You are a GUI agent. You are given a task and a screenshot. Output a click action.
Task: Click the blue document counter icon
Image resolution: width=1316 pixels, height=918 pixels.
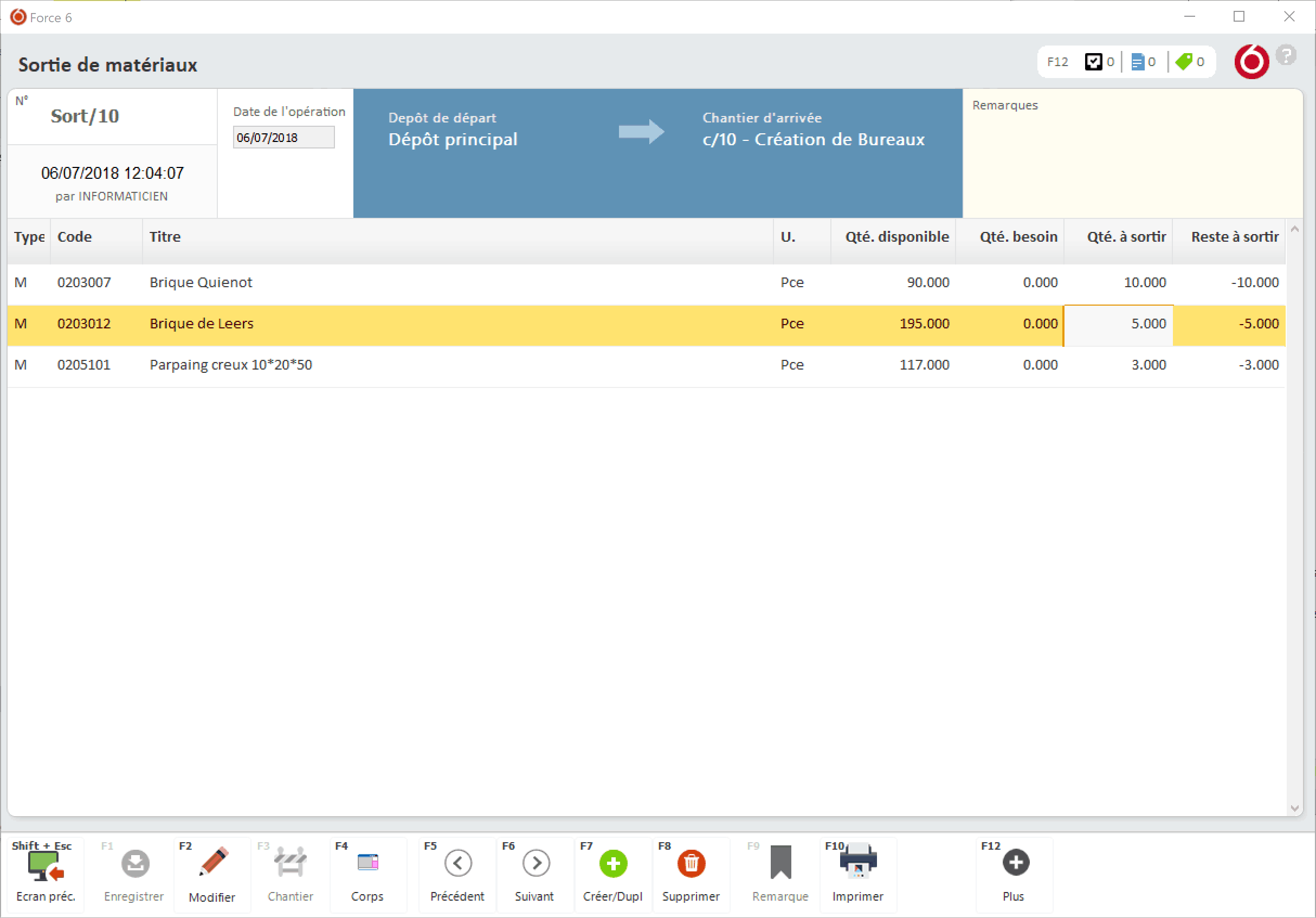tap(1137, 62)
